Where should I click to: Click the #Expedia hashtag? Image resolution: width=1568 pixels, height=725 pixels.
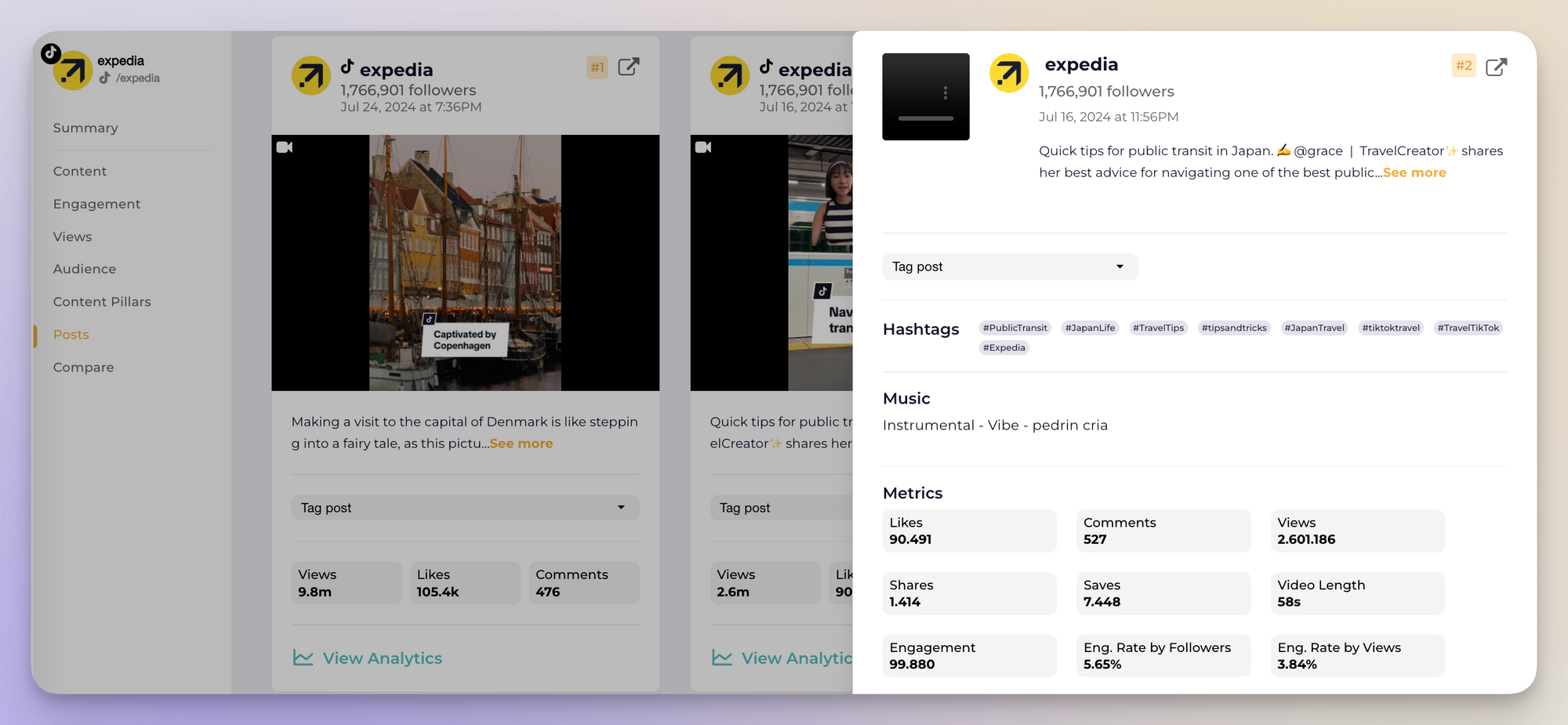click(x=1004, y=347)
